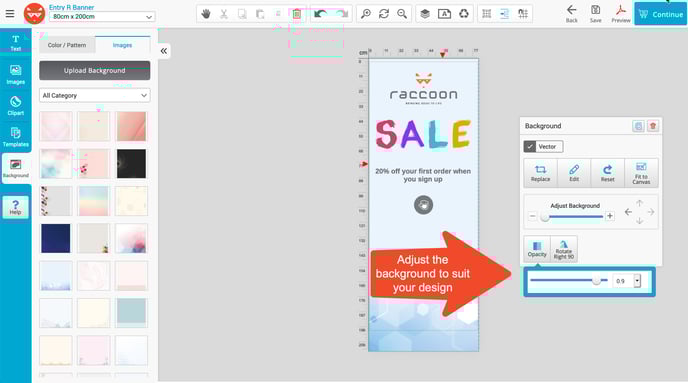Click the text box frame icon
This screenshot has height=383, width=688.
tap(444, 14)
